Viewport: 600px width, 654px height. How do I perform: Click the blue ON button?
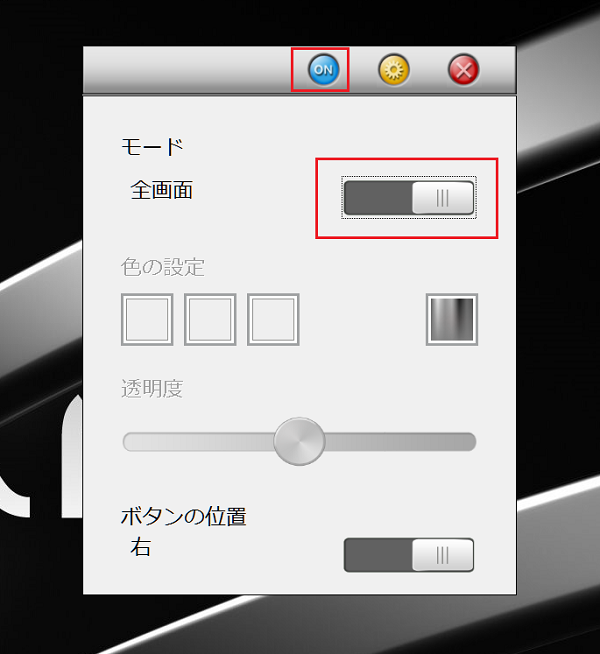324,70
